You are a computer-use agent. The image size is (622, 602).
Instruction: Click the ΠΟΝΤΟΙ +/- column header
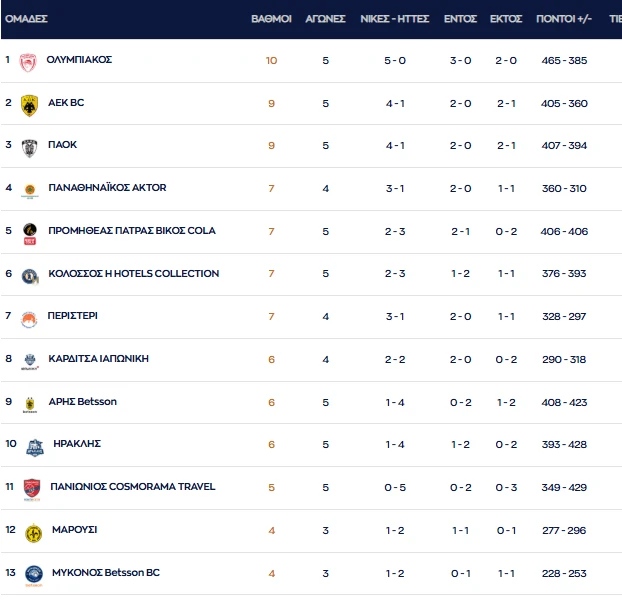[x=563, y=19]
